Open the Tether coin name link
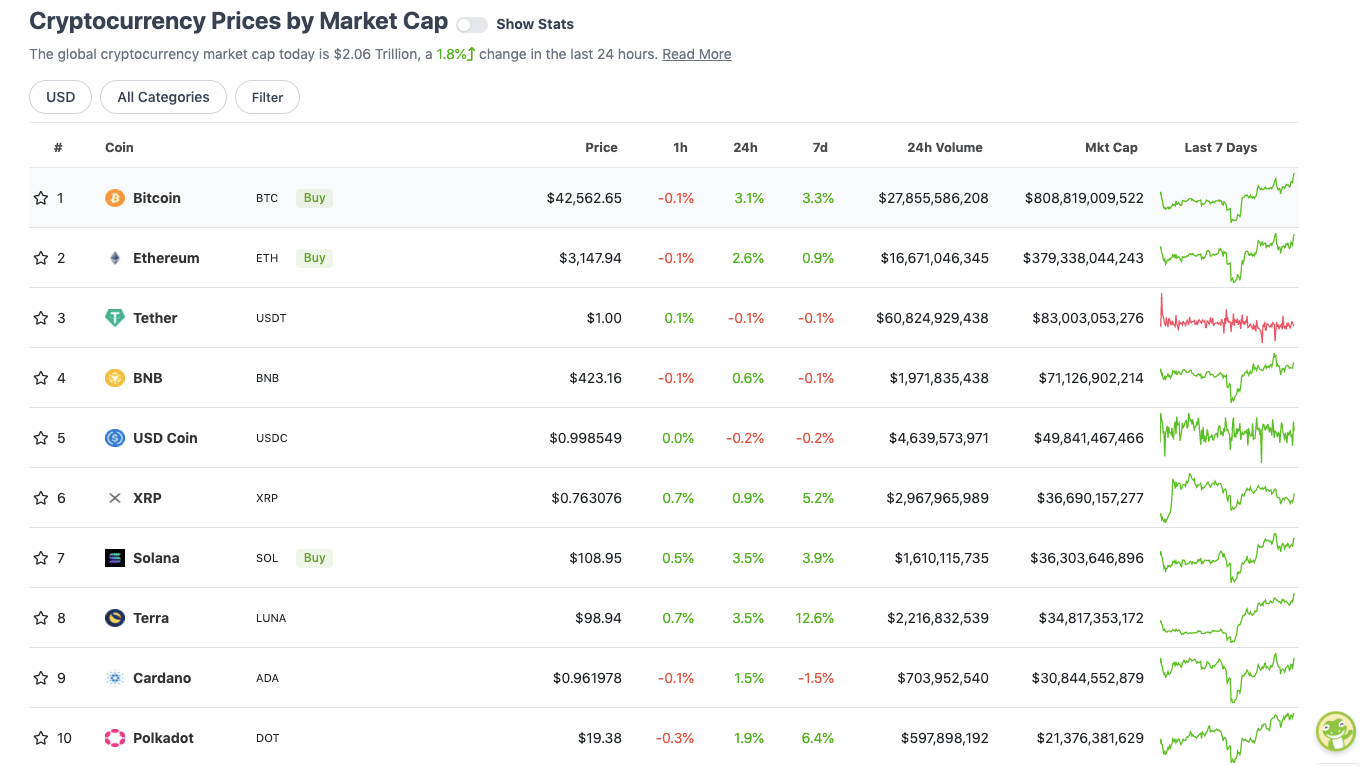1369x766 pixels. pos(155,318)
